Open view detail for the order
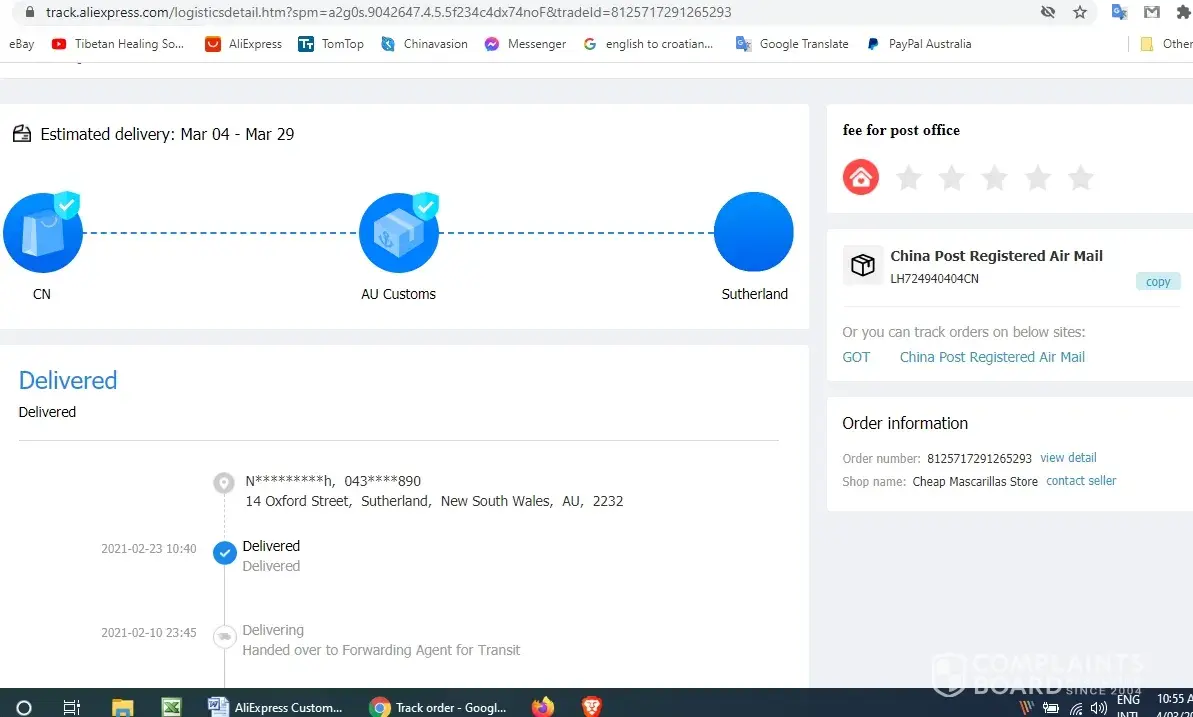1193x717 pixels. tap(1068, 457)
